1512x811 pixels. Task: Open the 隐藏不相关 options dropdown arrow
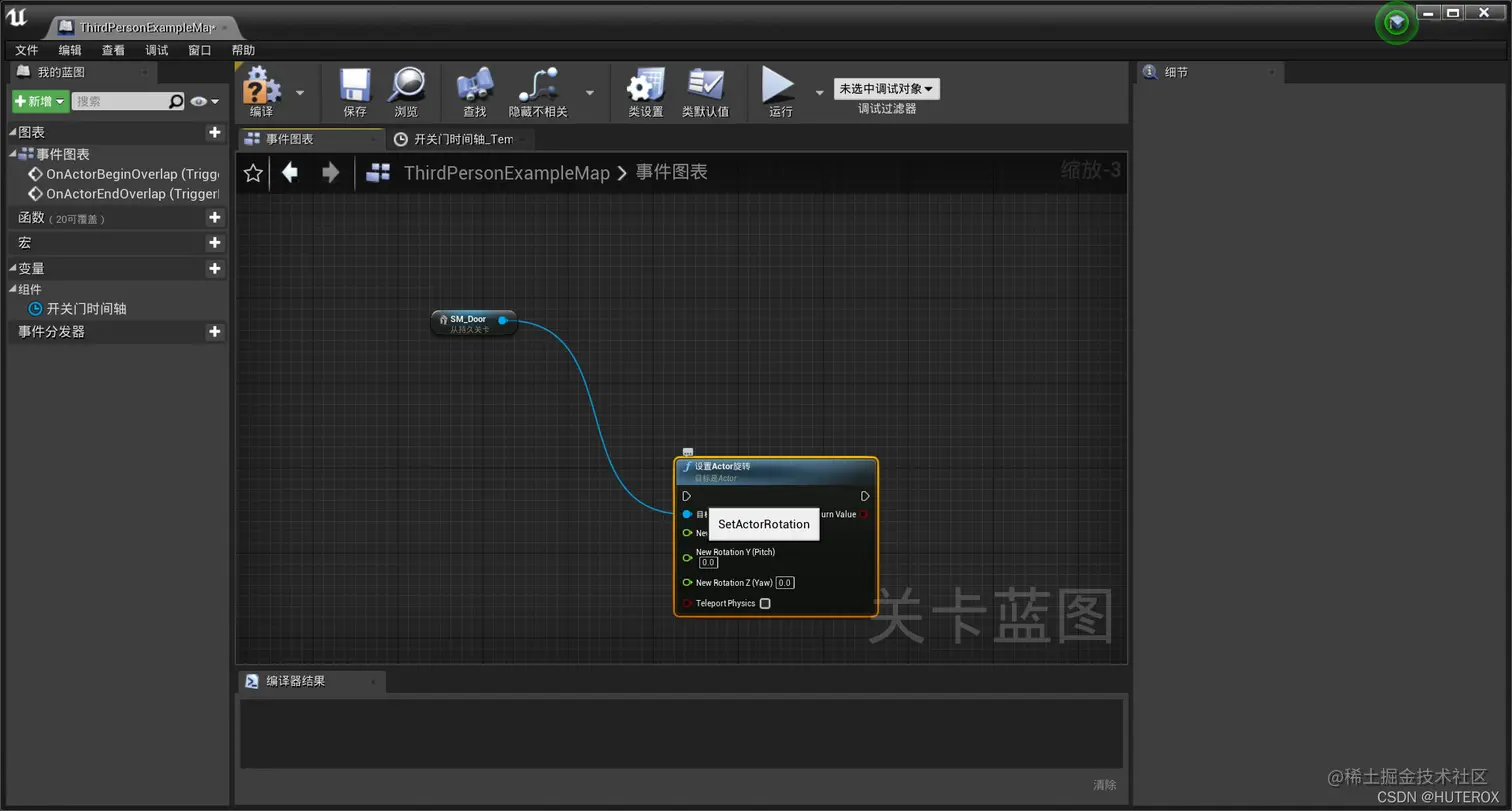pyautogui.click(x=589, y=92)
